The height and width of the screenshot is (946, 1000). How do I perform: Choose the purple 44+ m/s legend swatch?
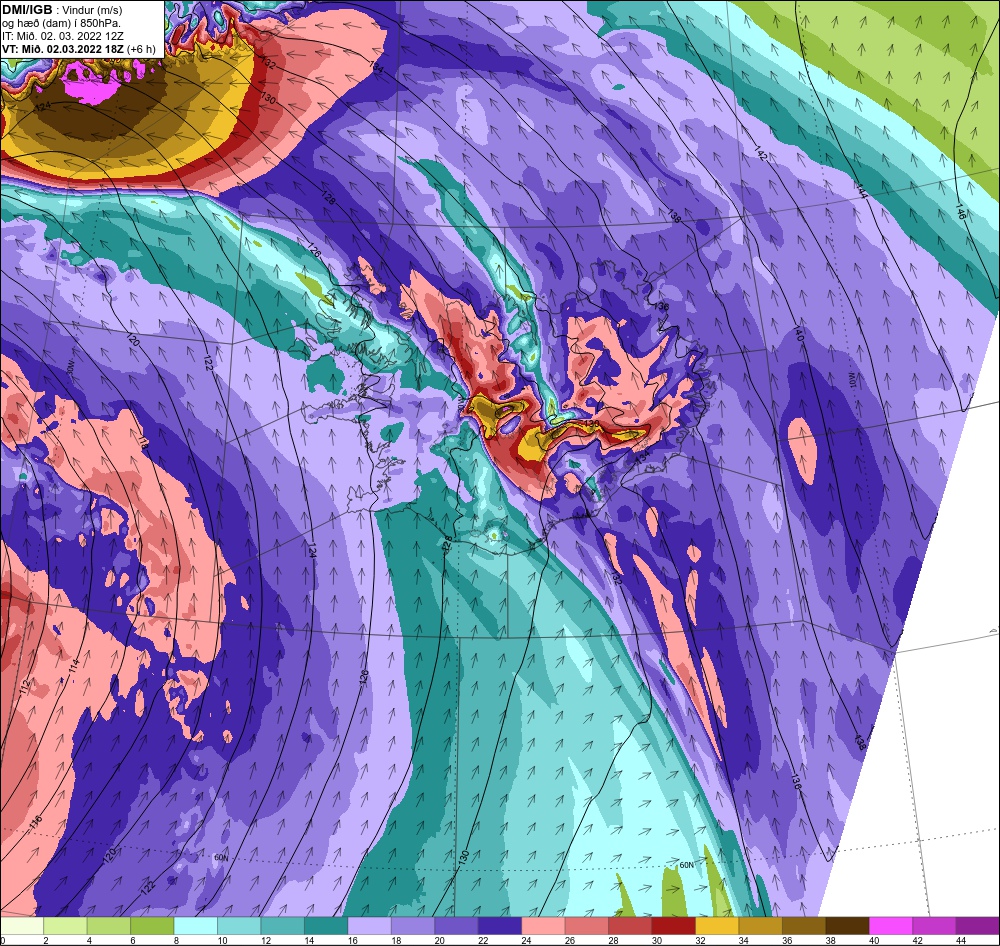click(978, 926)
